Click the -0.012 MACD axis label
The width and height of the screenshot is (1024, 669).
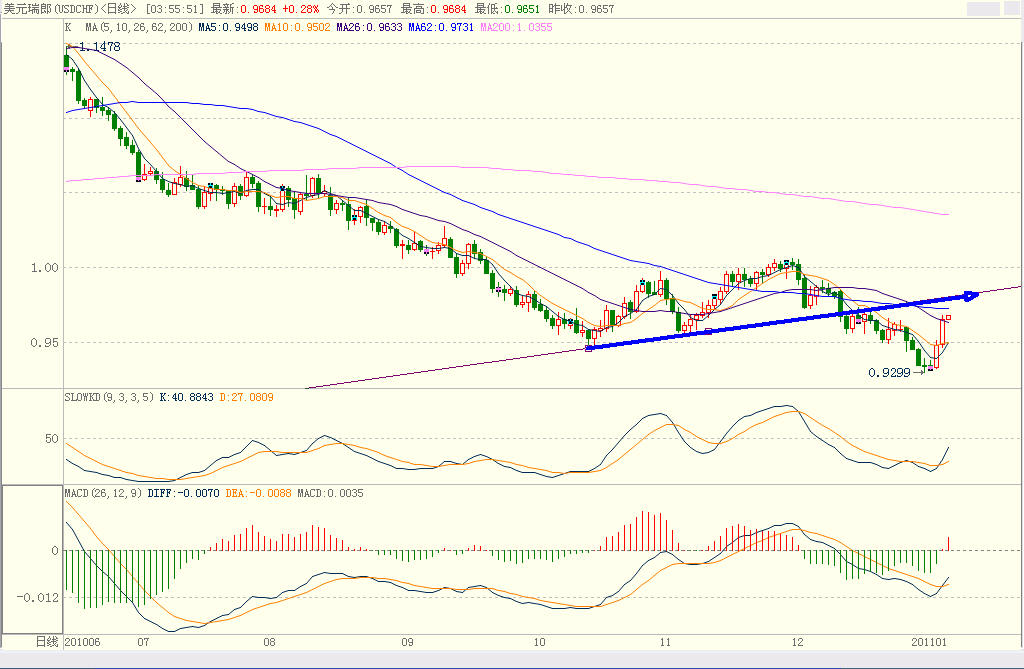37,597
